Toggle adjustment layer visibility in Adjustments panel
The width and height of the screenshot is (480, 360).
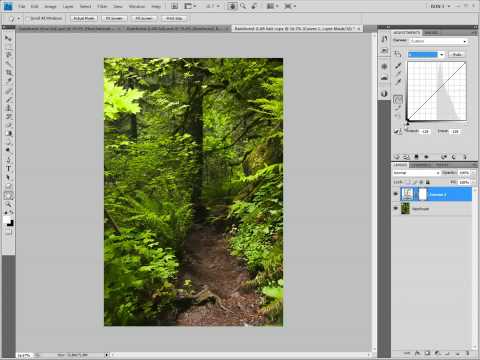(x=426, y=157)
